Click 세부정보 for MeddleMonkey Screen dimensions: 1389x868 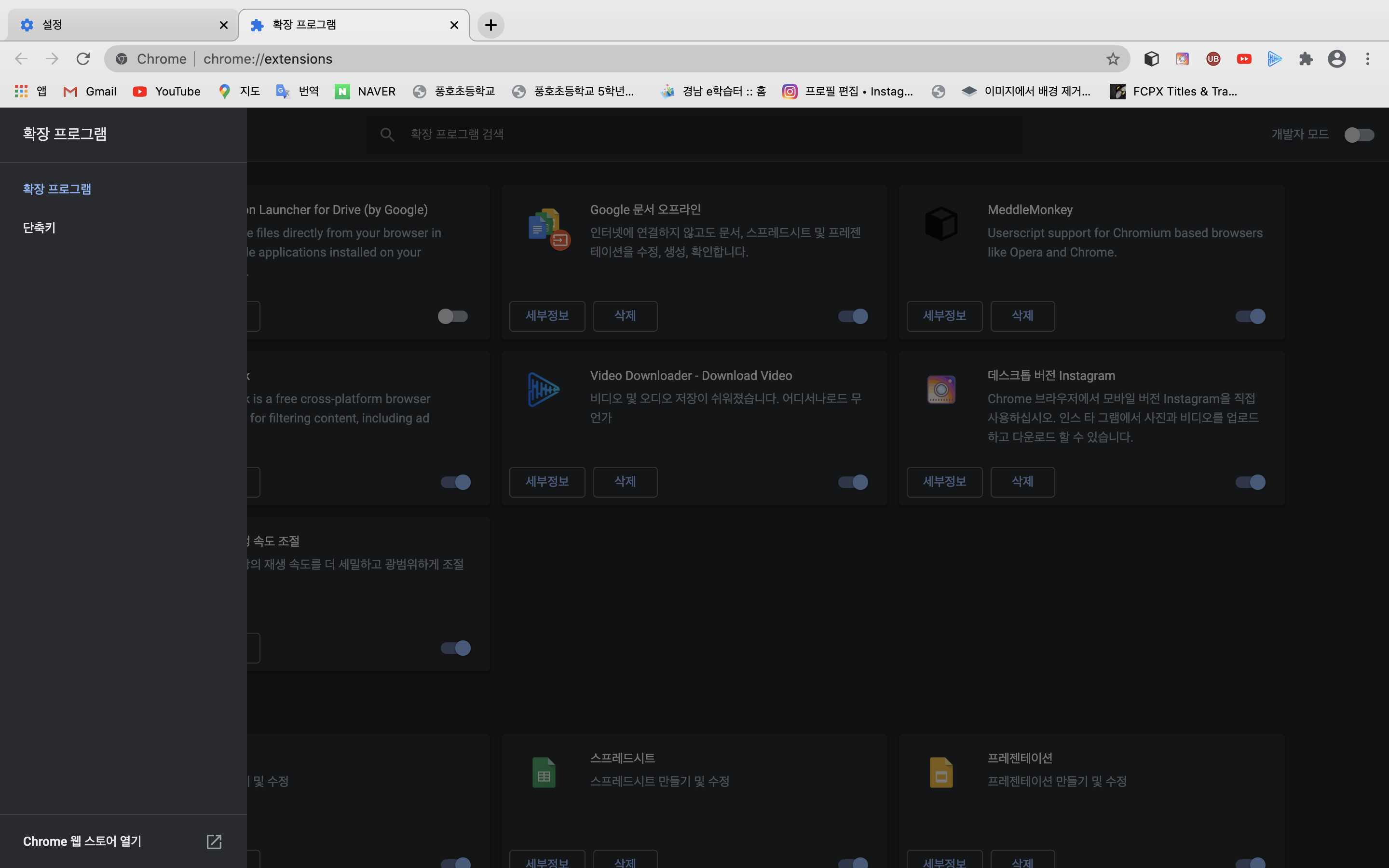pos(944,316)
